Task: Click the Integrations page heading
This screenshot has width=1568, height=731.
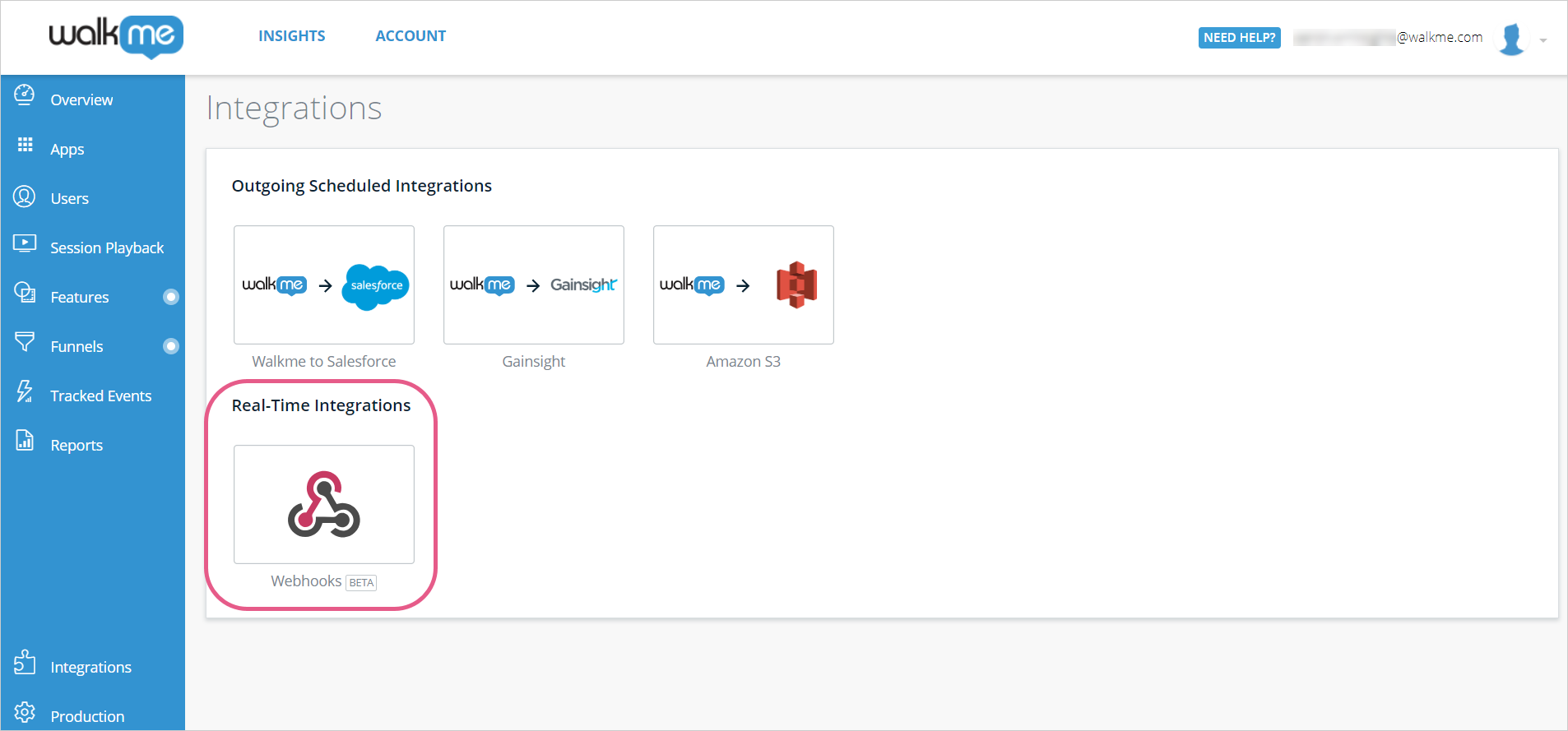Action: coord(294,108)
